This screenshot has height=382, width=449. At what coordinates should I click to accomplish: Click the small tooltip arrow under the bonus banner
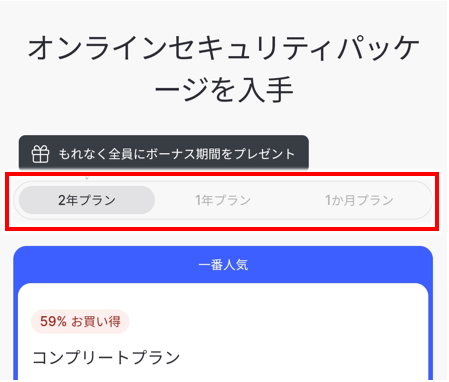[87, 178]
